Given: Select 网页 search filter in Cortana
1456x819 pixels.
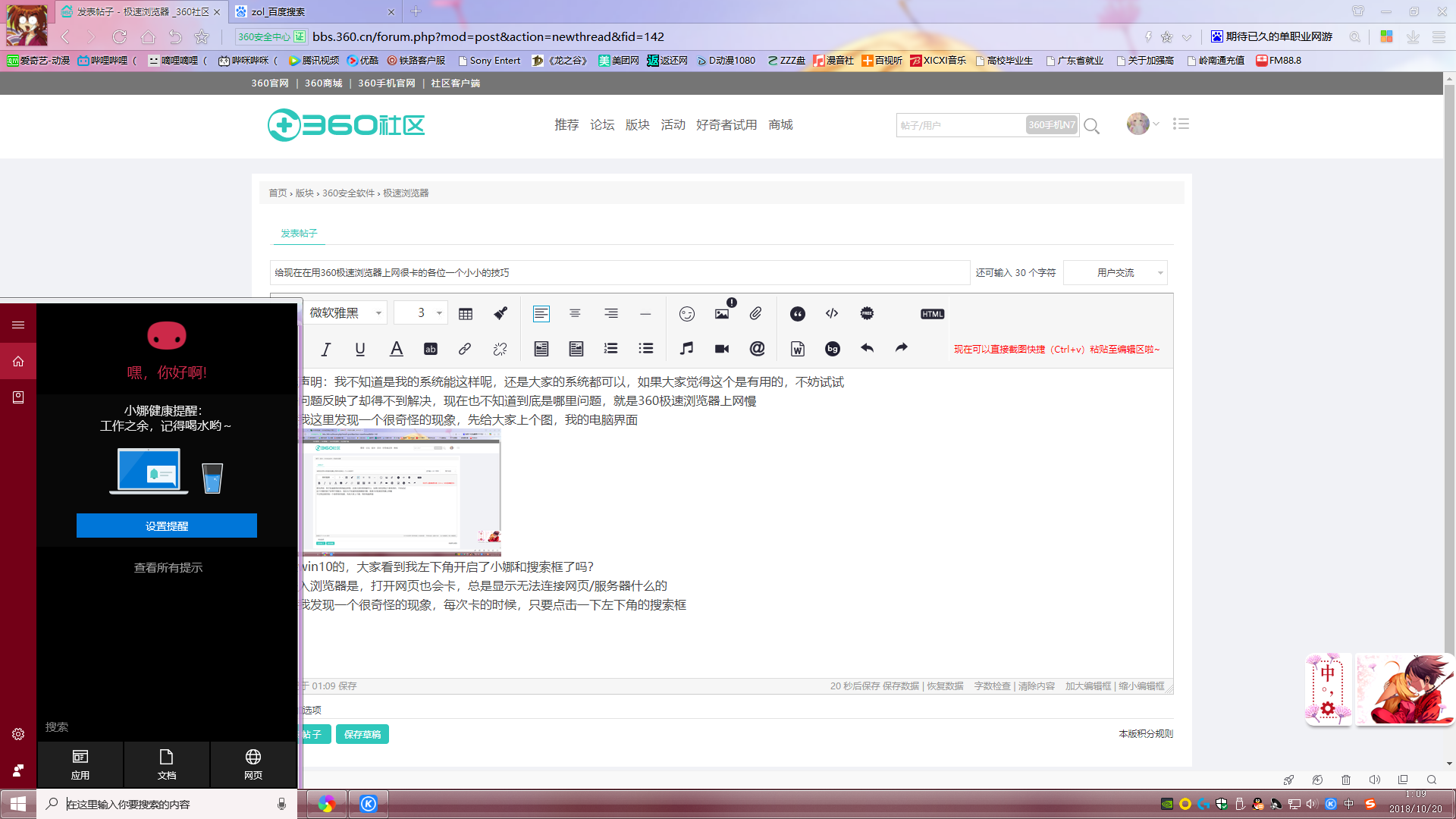Looking at the screenshot, I should click(x=253, y=764).
